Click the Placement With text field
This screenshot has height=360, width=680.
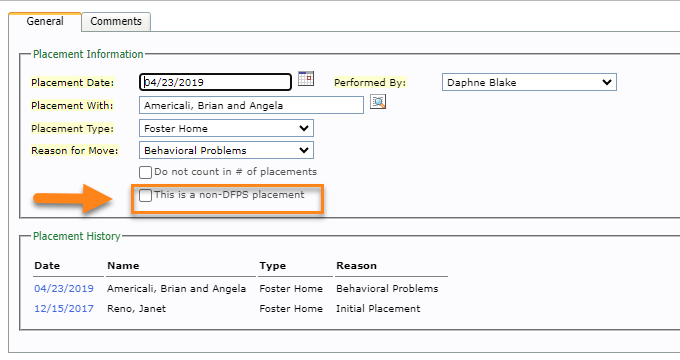(251, 105)
